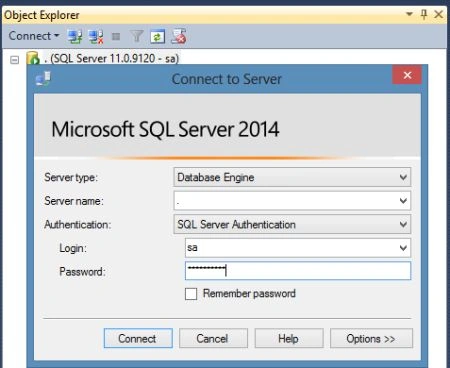This screenshot has height=368, width=450.
Task: Open the Login dropdown arrow
Action: [x=403, y=248]
